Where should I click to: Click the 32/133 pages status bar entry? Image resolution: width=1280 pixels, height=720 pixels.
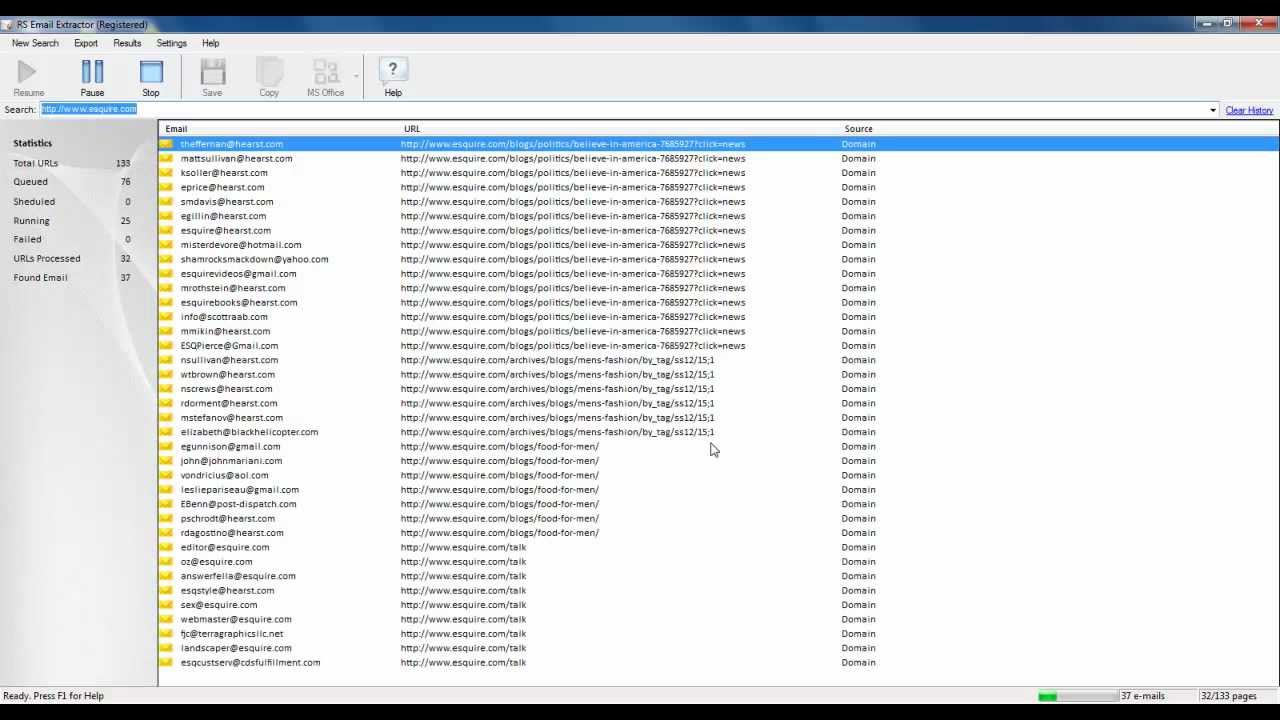point(1228,696)
